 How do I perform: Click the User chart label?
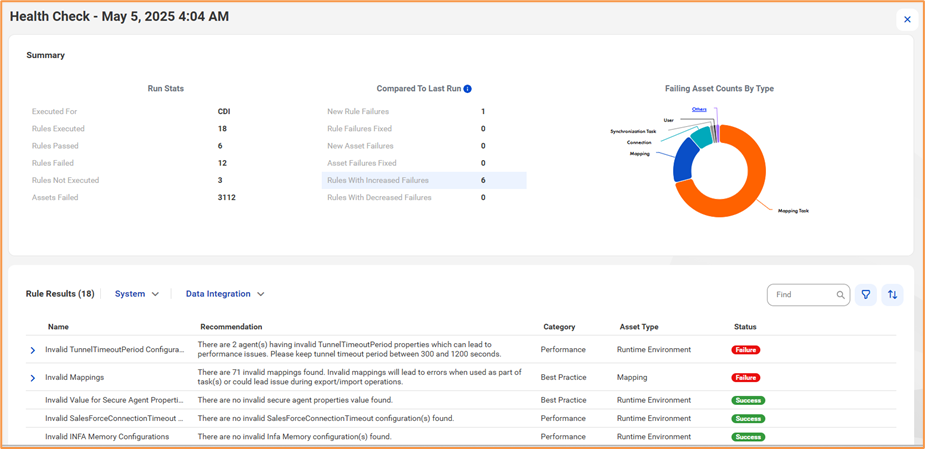pyautogui.click(x=668, y=120)
